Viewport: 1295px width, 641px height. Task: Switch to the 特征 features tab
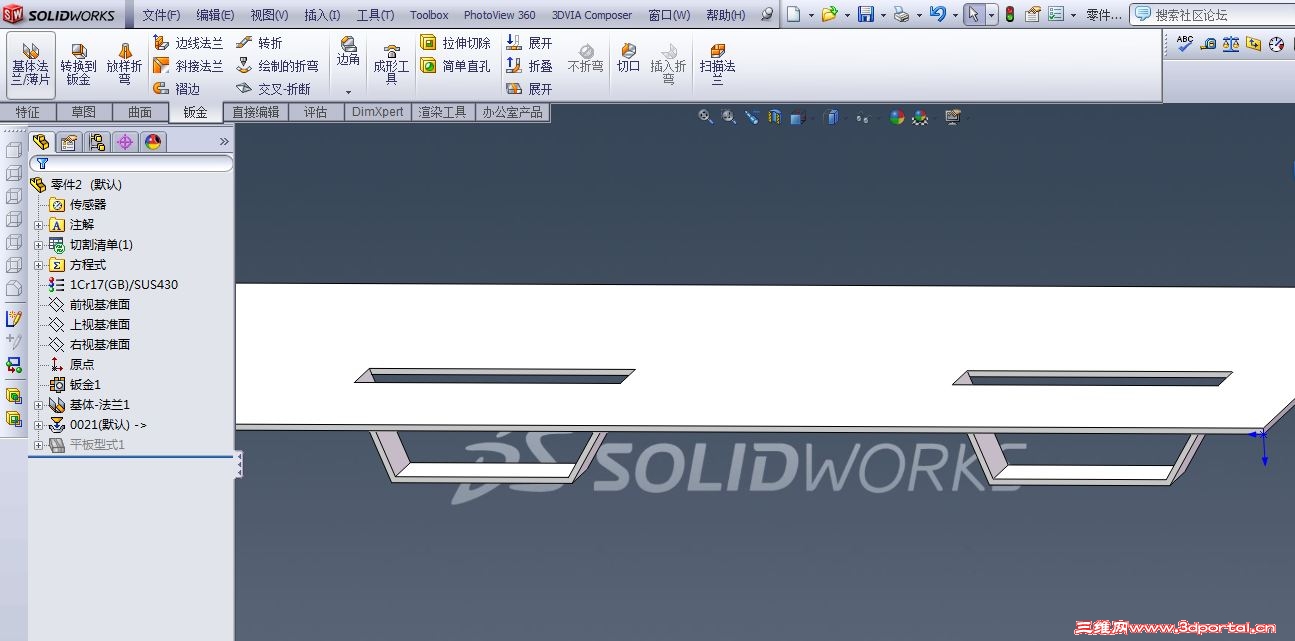(x=28, y=112)
